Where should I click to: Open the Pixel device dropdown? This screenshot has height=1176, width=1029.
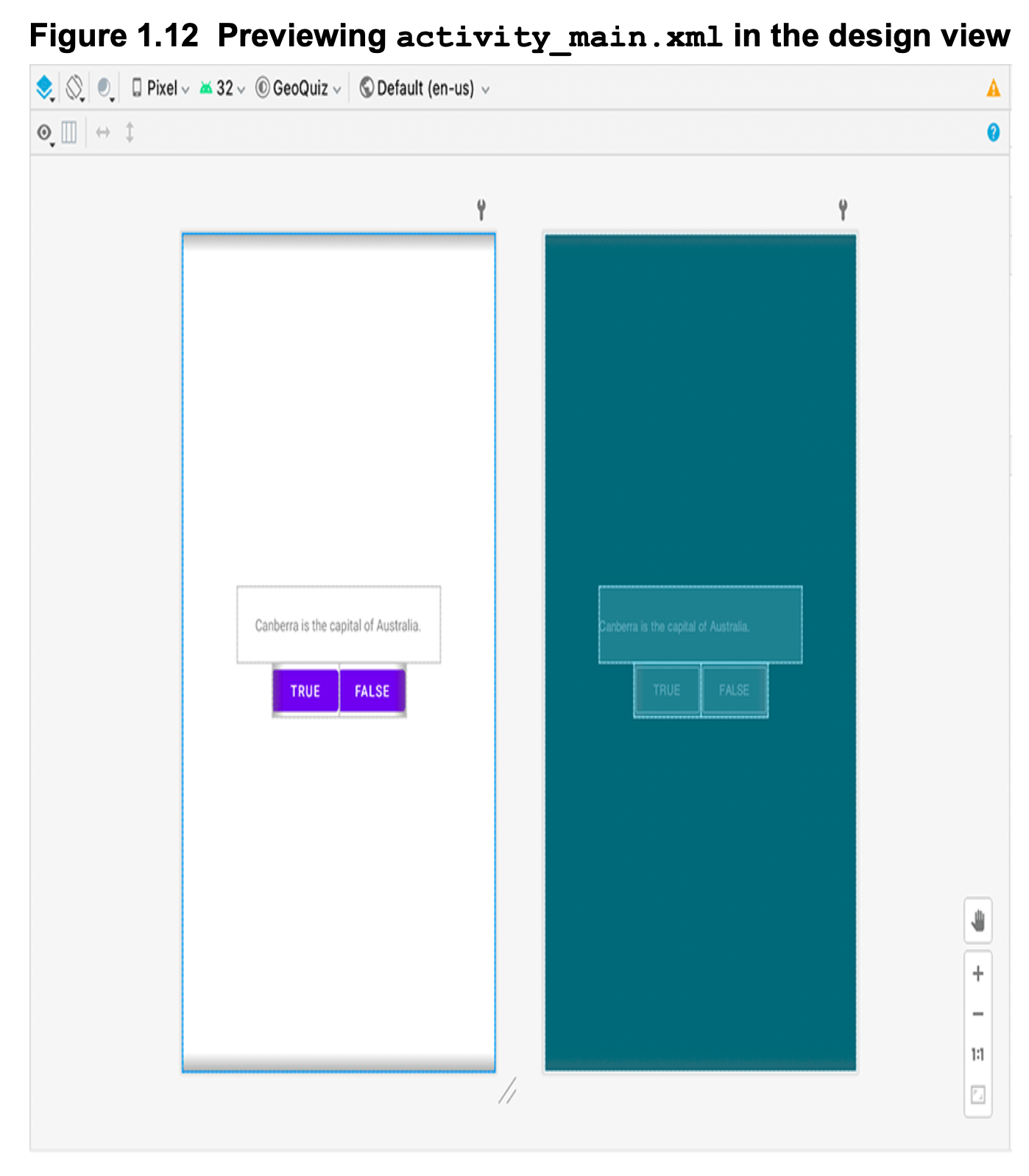[160, 88]
